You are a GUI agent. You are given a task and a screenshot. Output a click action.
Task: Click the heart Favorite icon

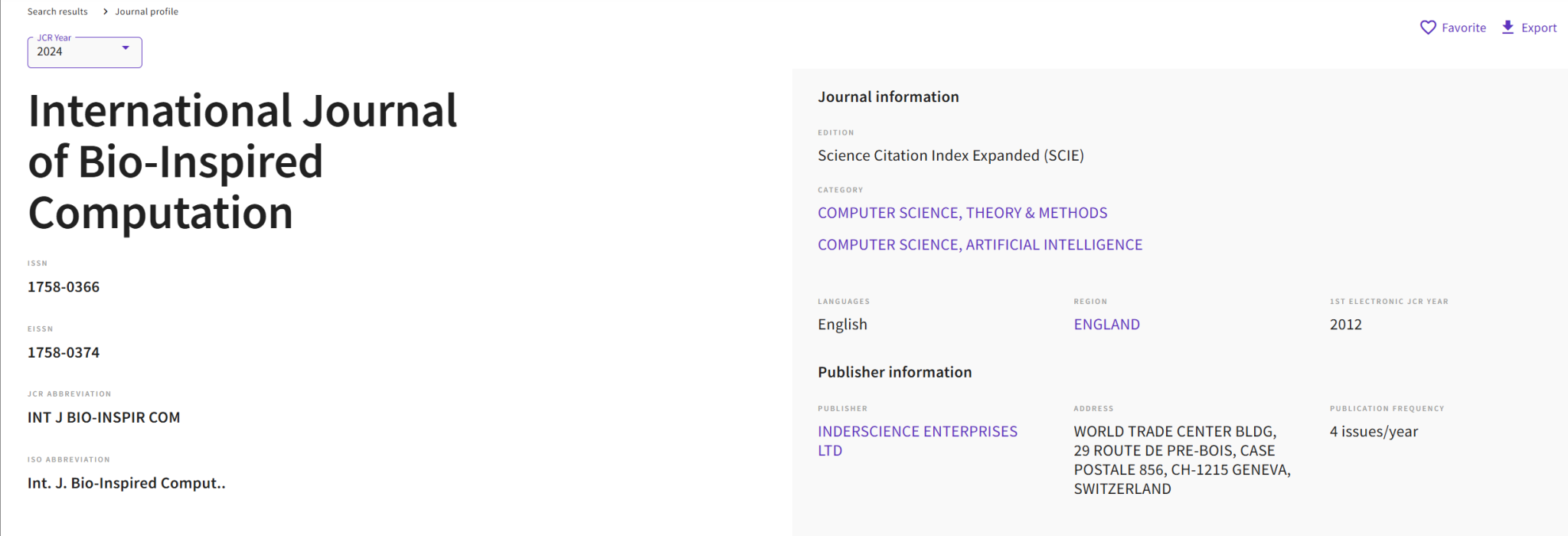tap(1428, 28)
